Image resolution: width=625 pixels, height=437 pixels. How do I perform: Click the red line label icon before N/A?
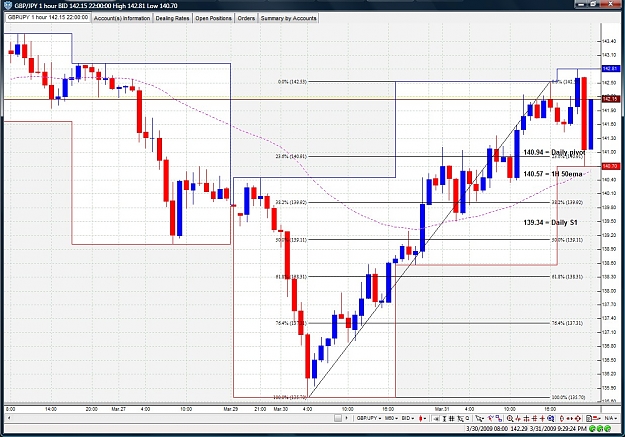point(596,418)
